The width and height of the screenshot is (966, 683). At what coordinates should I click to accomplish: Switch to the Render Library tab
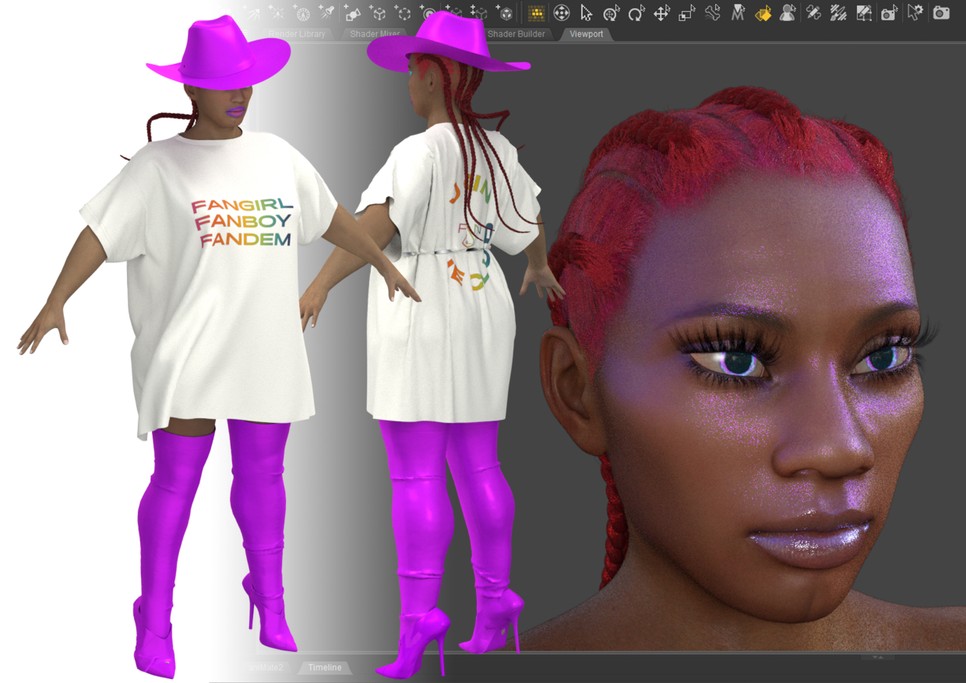(x=300, y=33)
